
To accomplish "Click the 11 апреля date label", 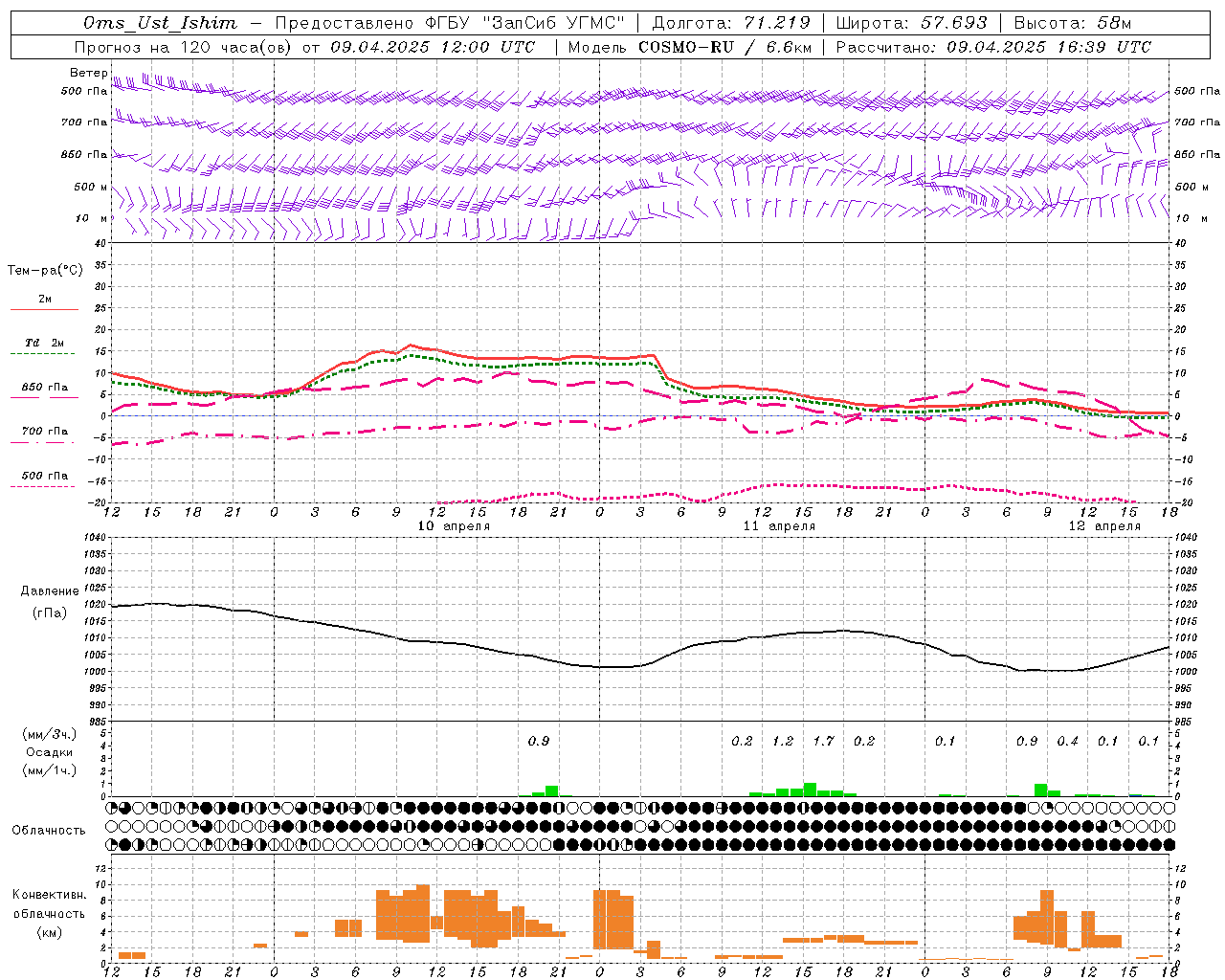I will click(x=779, y=525).
